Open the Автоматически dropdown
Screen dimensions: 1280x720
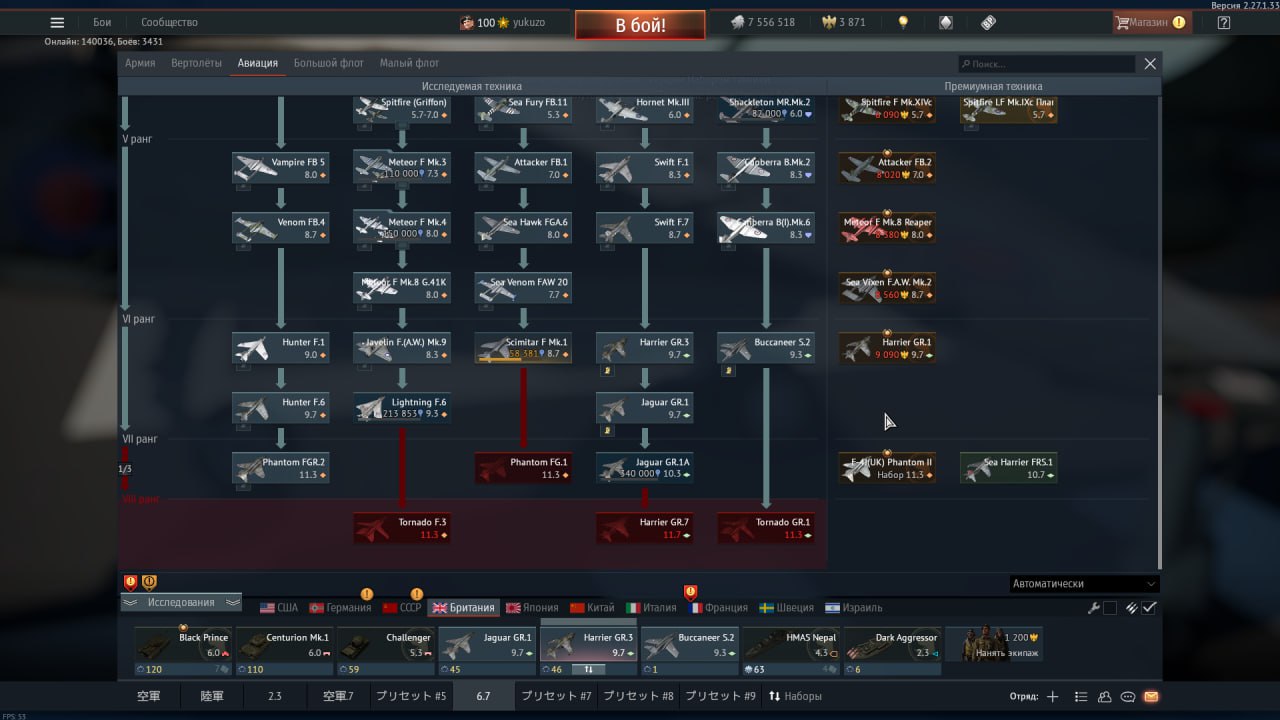[1084, 583]
